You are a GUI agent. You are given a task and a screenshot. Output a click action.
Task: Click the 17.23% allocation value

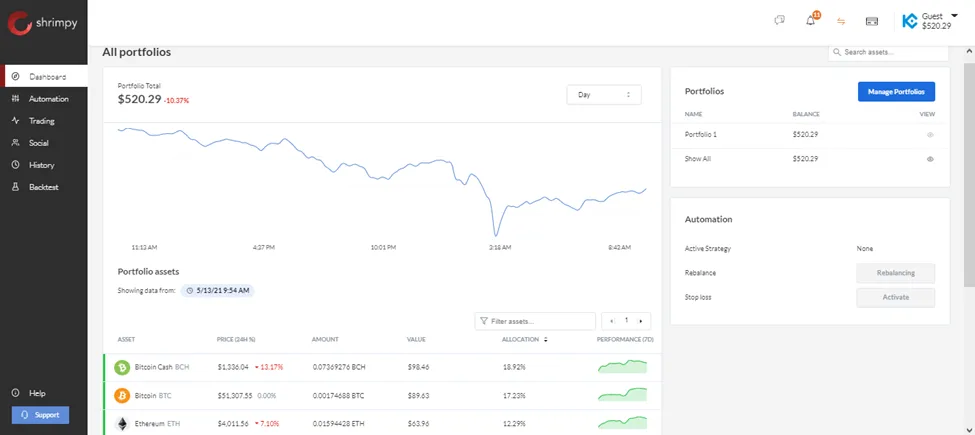click(514, 395)
